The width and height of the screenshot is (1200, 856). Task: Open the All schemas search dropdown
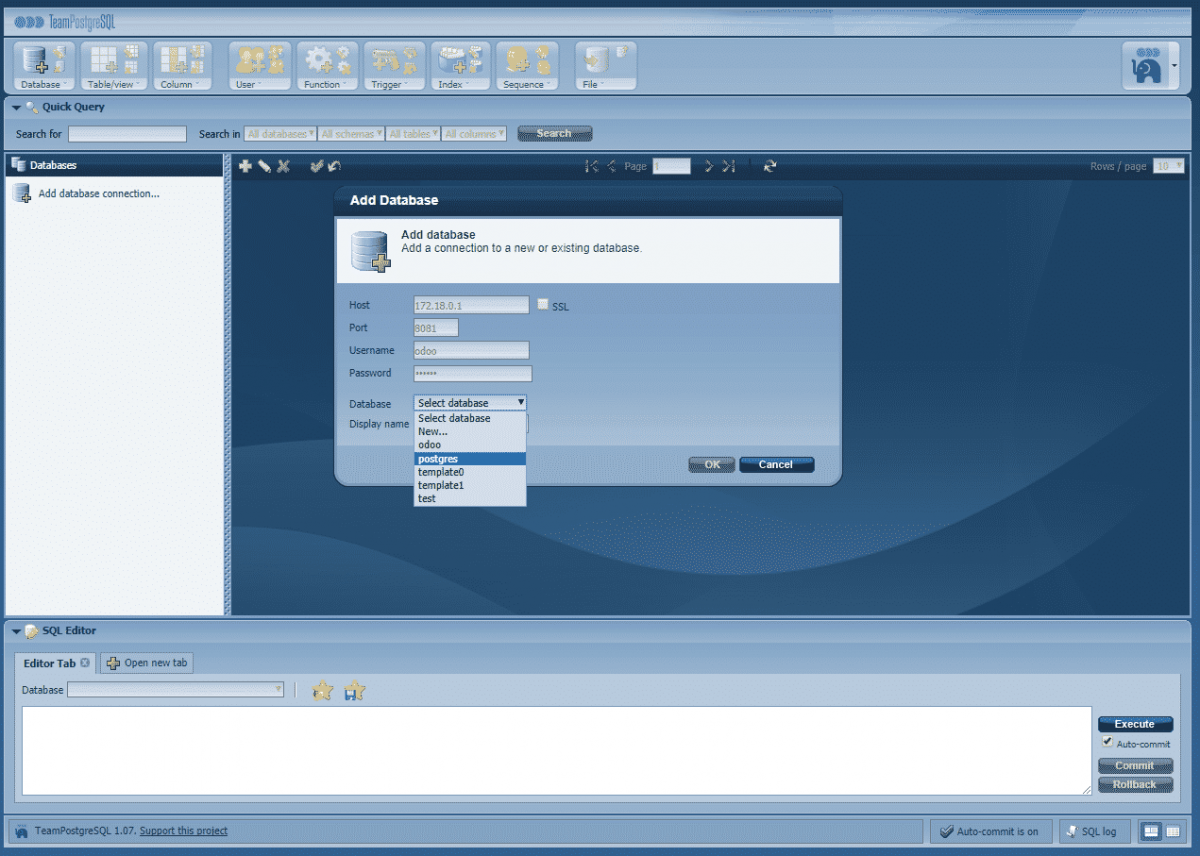(x=351, y=134)
